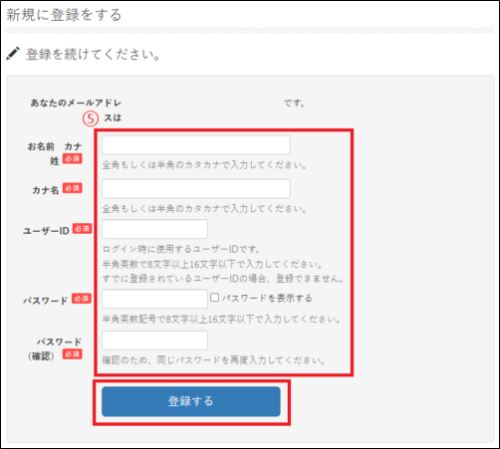Enable the パスワードを表示する checkbox
The image size is (500, 449).
coord(214,297)
